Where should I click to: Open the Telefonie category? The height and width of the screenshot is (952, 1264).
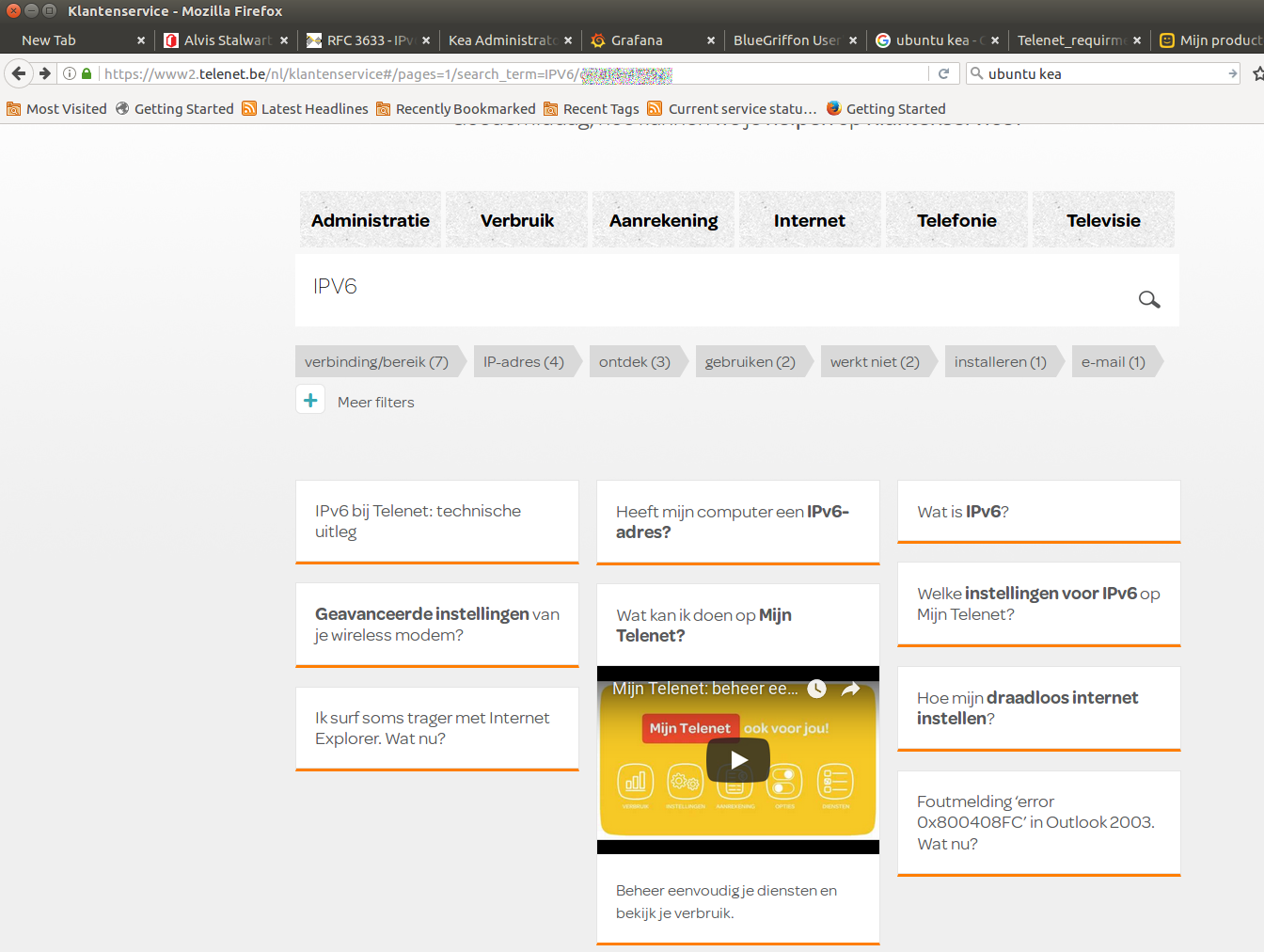click(x=956, y=220)
